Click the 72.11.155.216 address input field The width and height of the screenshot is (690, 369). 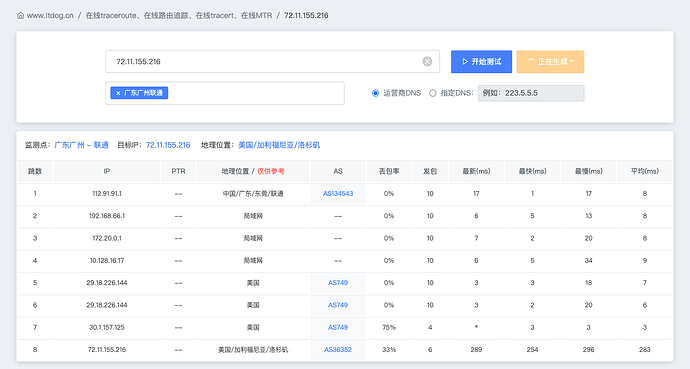pos(272,62)
